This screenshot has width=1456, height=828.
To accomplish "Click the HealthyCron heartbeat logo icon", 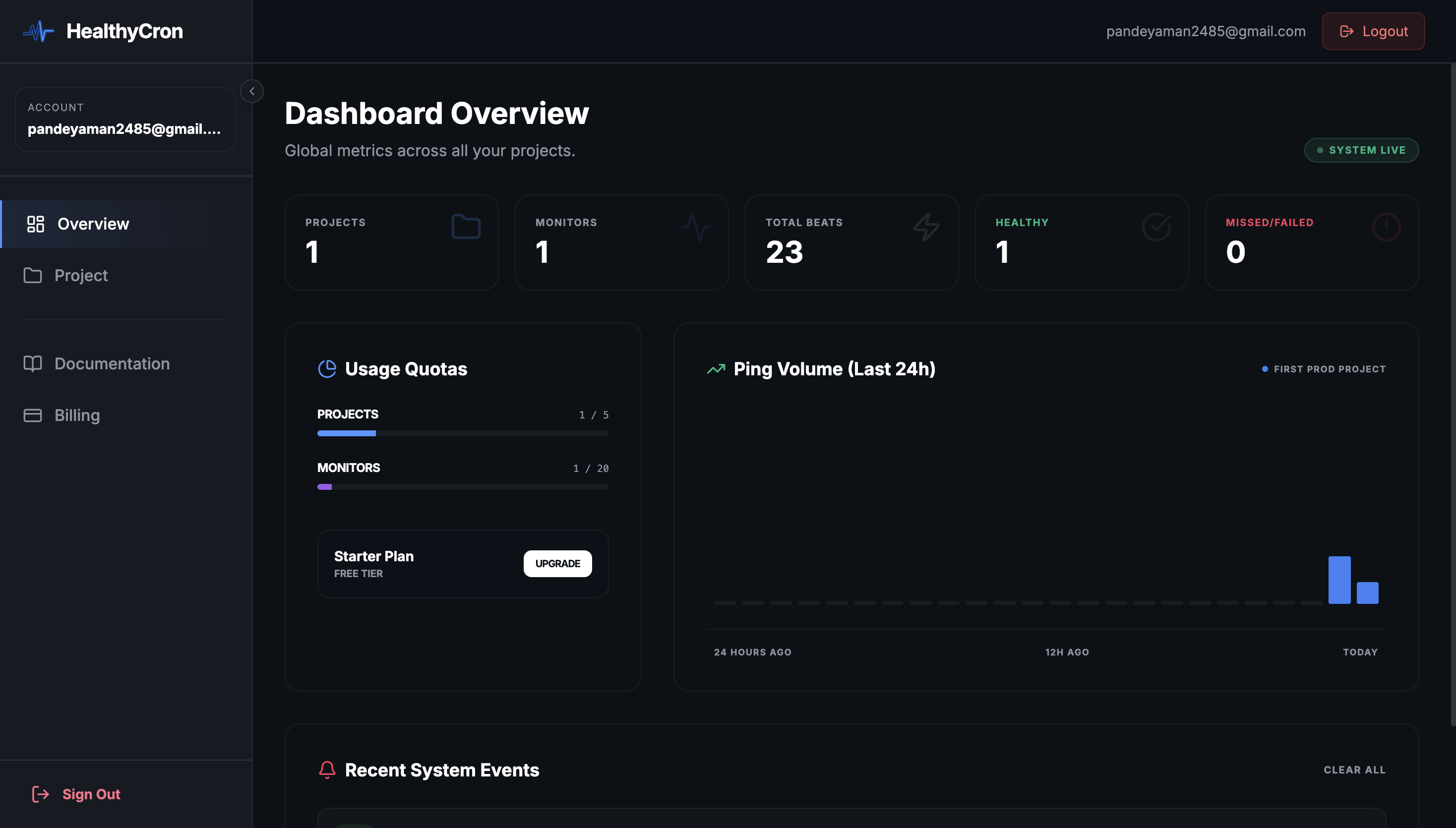I will coord(38,31).
